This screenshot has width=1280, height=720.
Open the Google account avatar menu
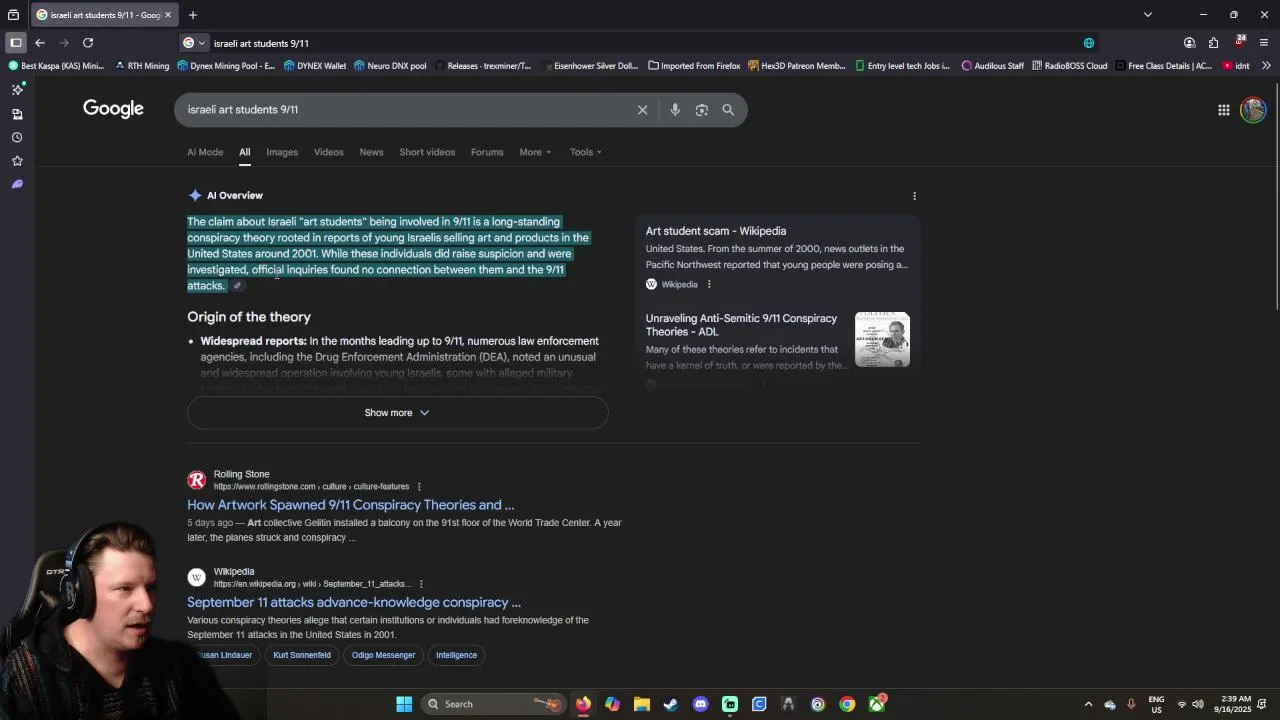tap(1253, 110)
